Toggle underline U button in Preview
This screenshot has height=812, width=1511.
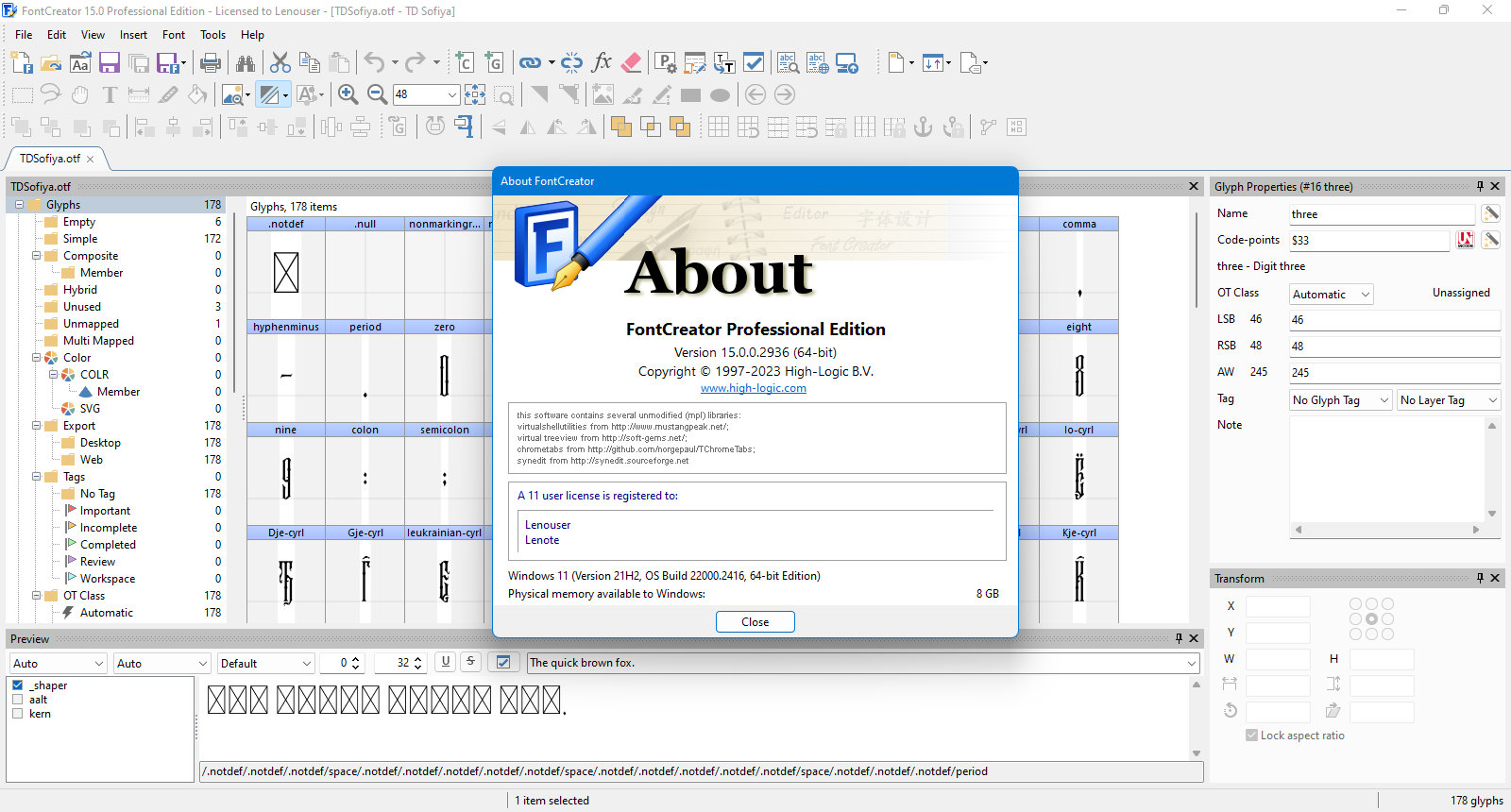coord(446,663)
